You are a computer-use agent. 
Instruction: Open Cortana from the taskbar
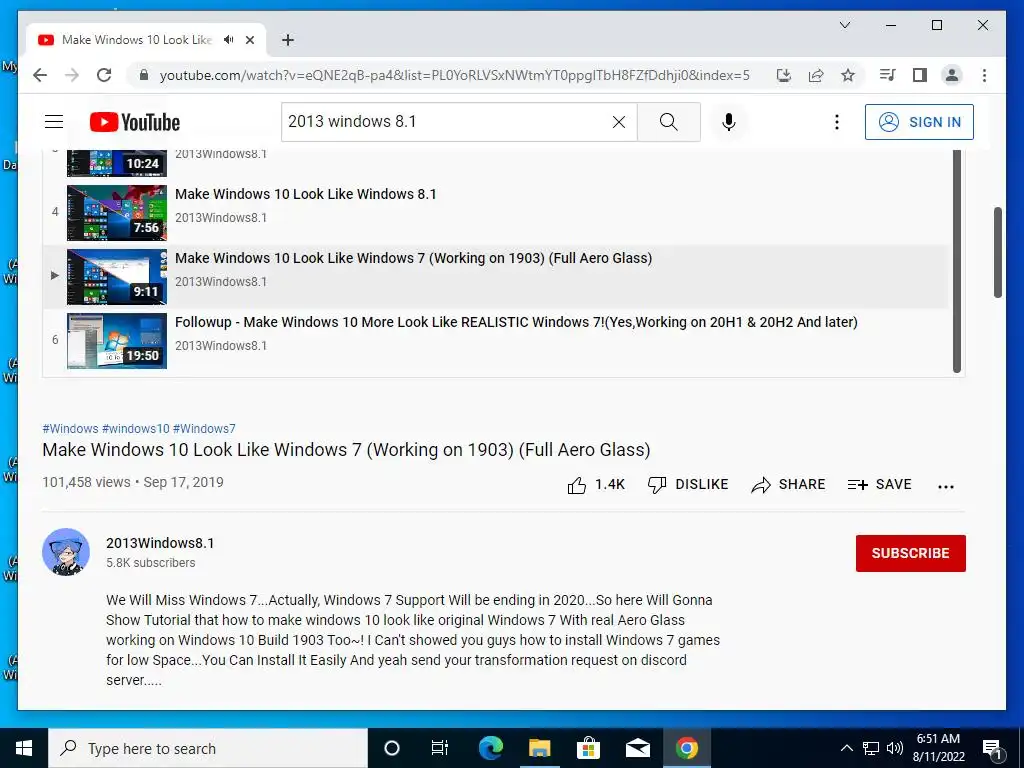392,748
